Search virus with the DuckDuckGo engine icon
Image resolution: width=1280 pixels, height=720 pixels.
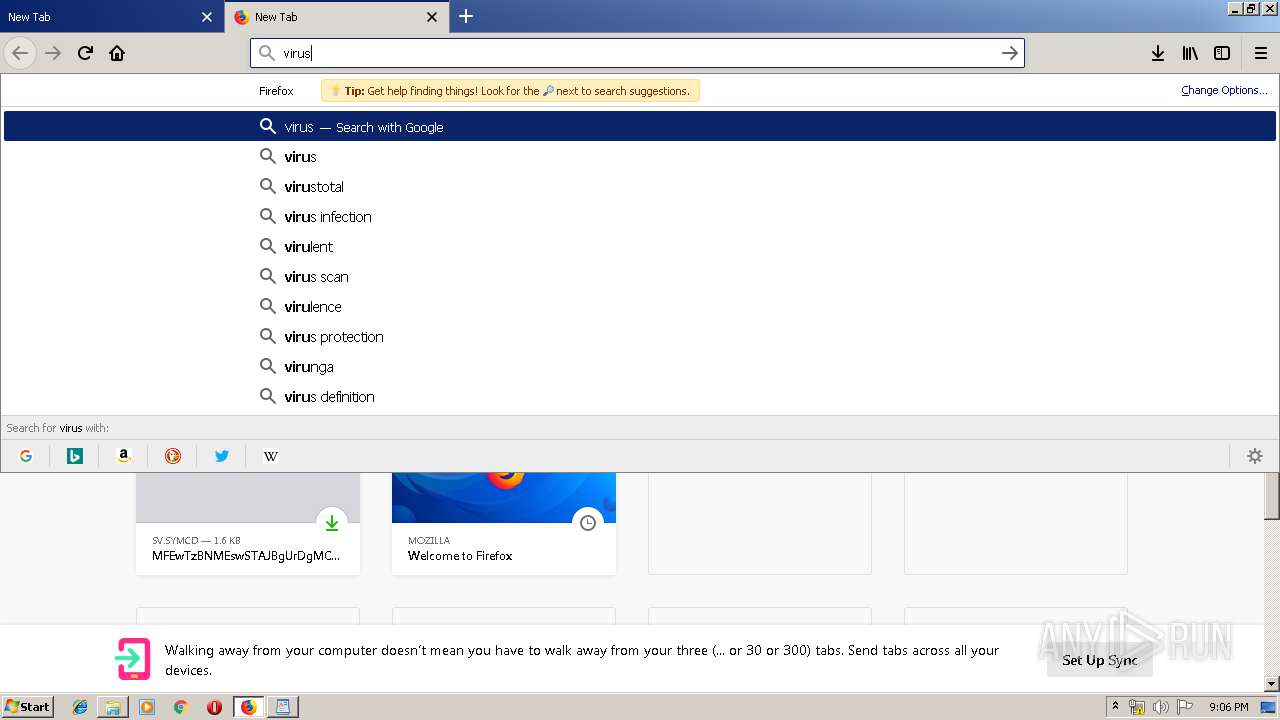tap(173, 456)
